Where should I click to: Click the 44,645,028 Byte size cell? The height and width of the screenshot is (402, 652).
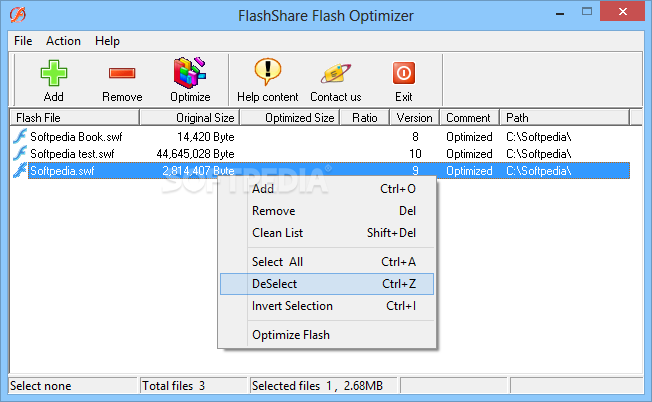click(195, 154)
